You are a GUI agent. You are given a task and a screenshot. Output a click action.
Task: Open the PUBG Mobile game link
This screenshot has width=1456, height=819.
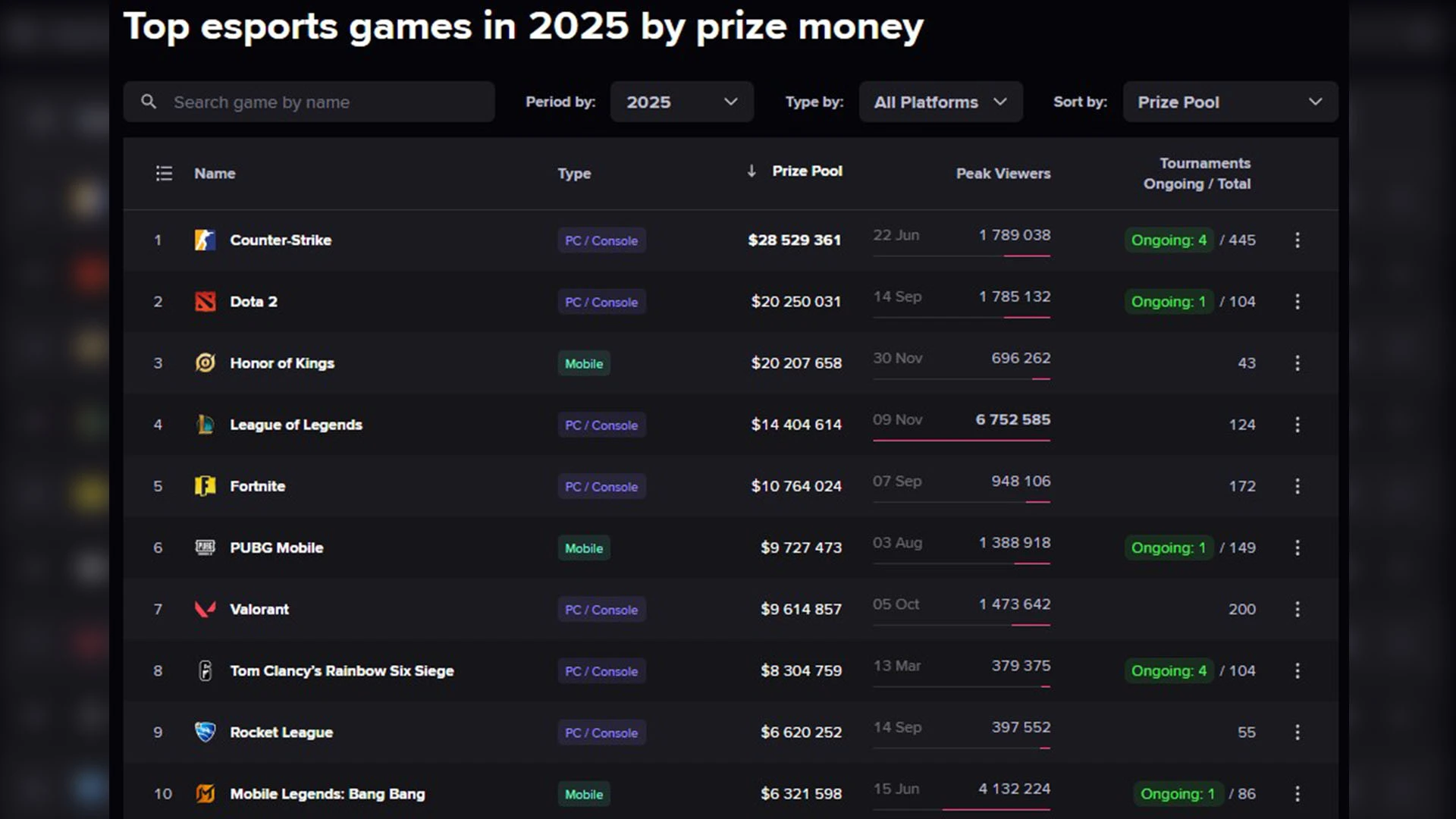point(276,548)
